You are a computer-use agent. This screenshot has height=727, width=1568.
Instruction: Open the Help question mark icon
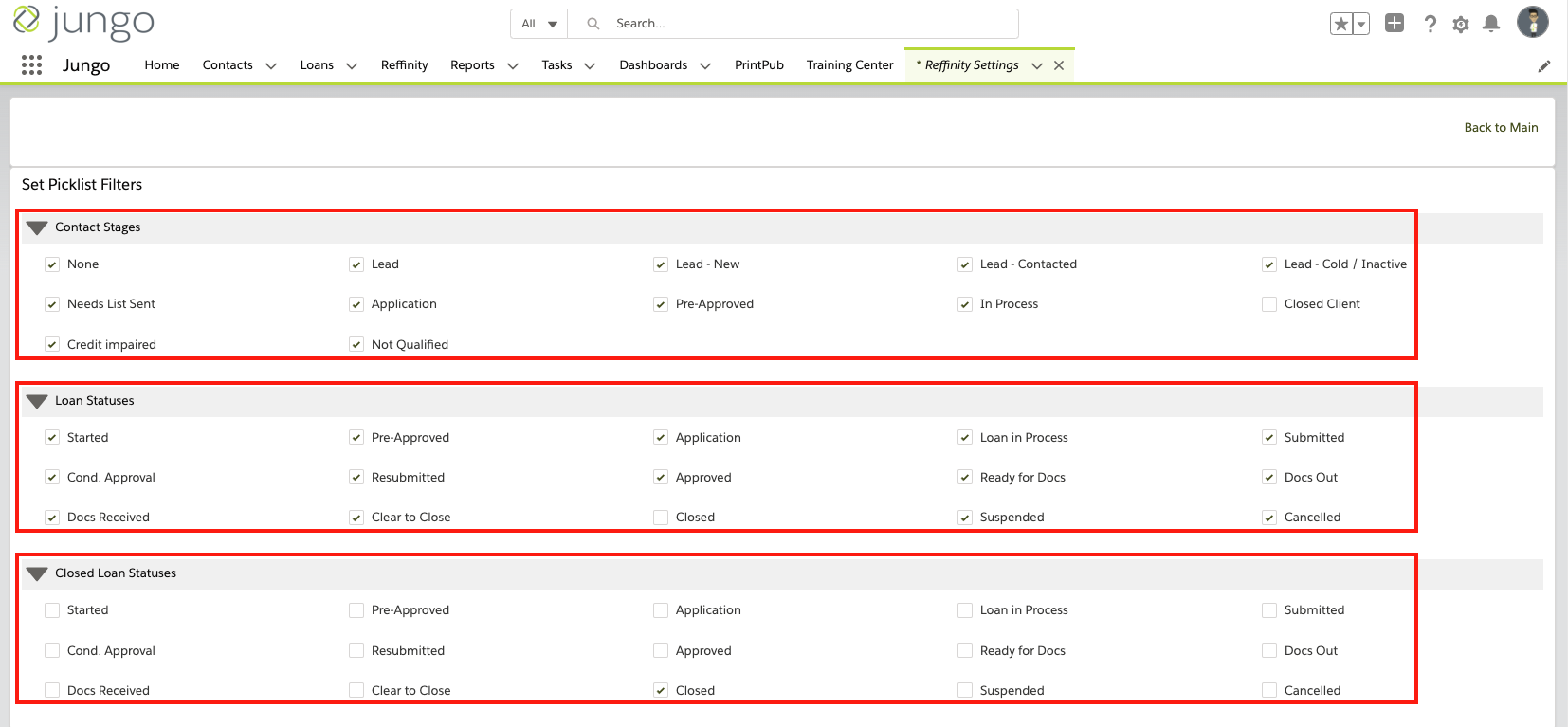coord(1430,24)
